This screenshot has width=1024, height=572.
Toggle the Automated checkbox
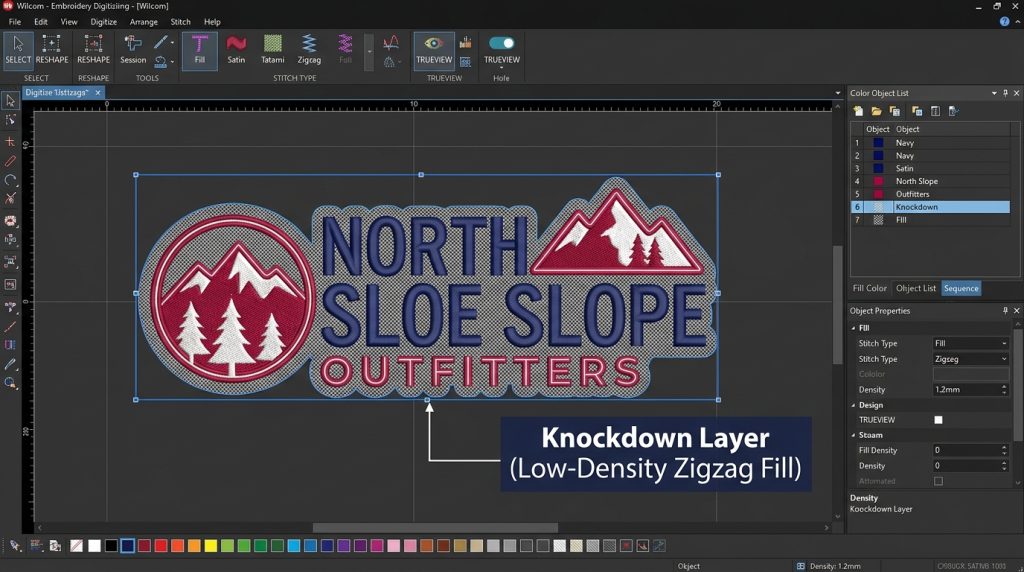938,481
